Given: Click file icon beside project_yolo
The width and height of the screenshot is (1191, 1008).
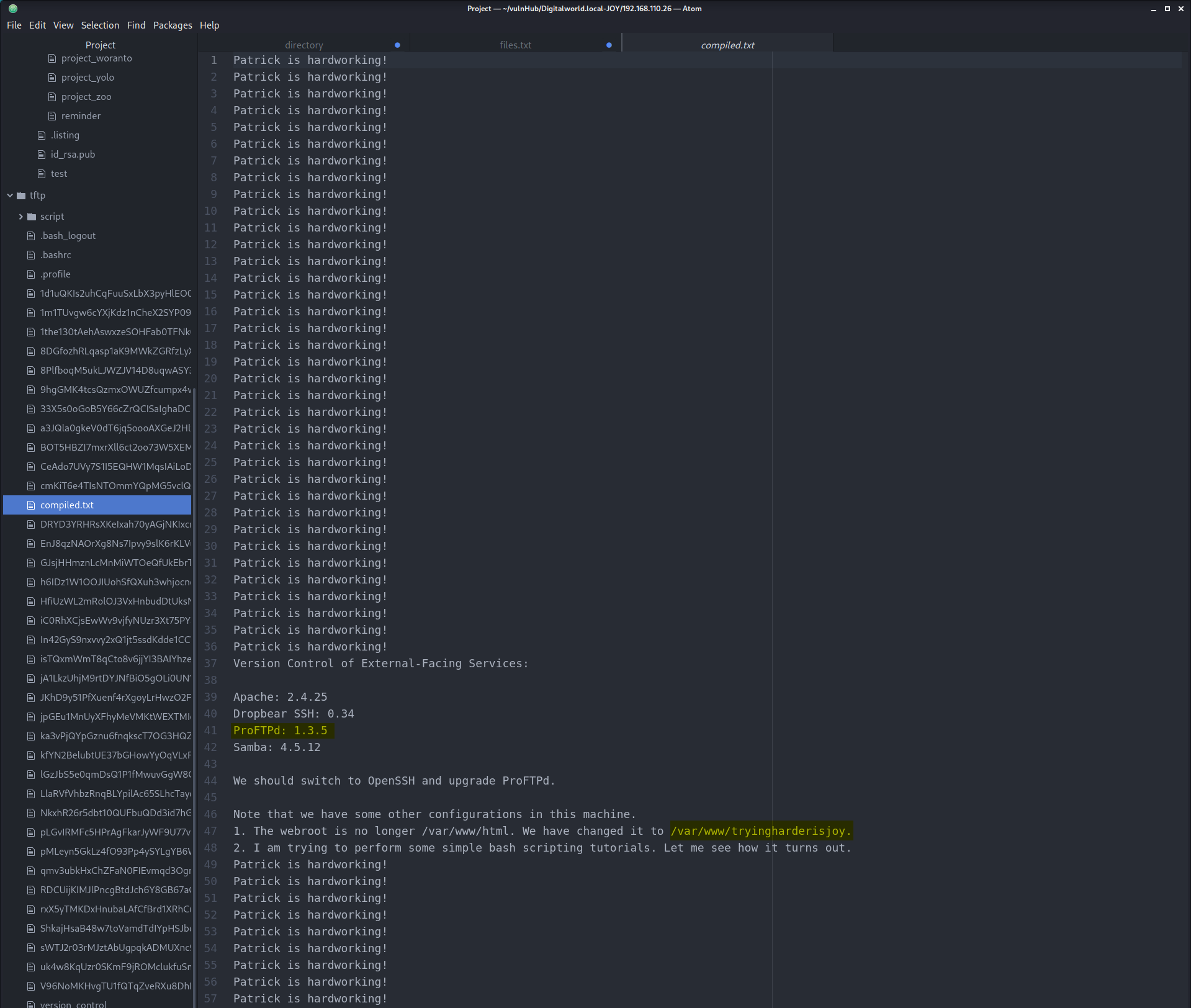Looking at the screenshot, I should [52, 78].
